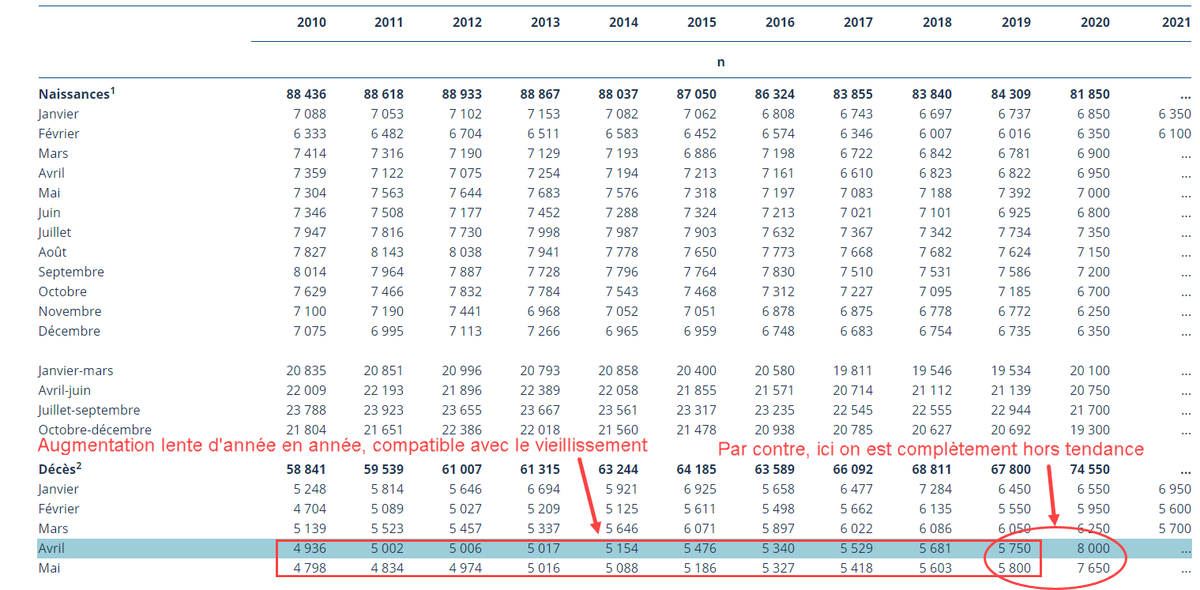Image resolution: width=1200 pixels, height=590 pixels.
Task: Select the Octobre row label
Action: (x=62, y=292)
